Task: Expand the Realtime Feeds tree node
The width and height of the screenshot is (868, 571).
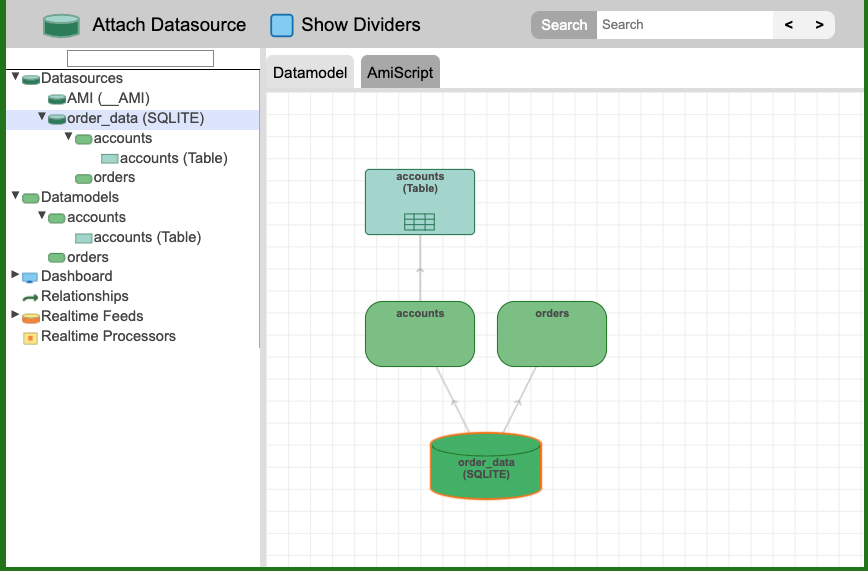Action: pyautogui.click(x=15, y=315)
